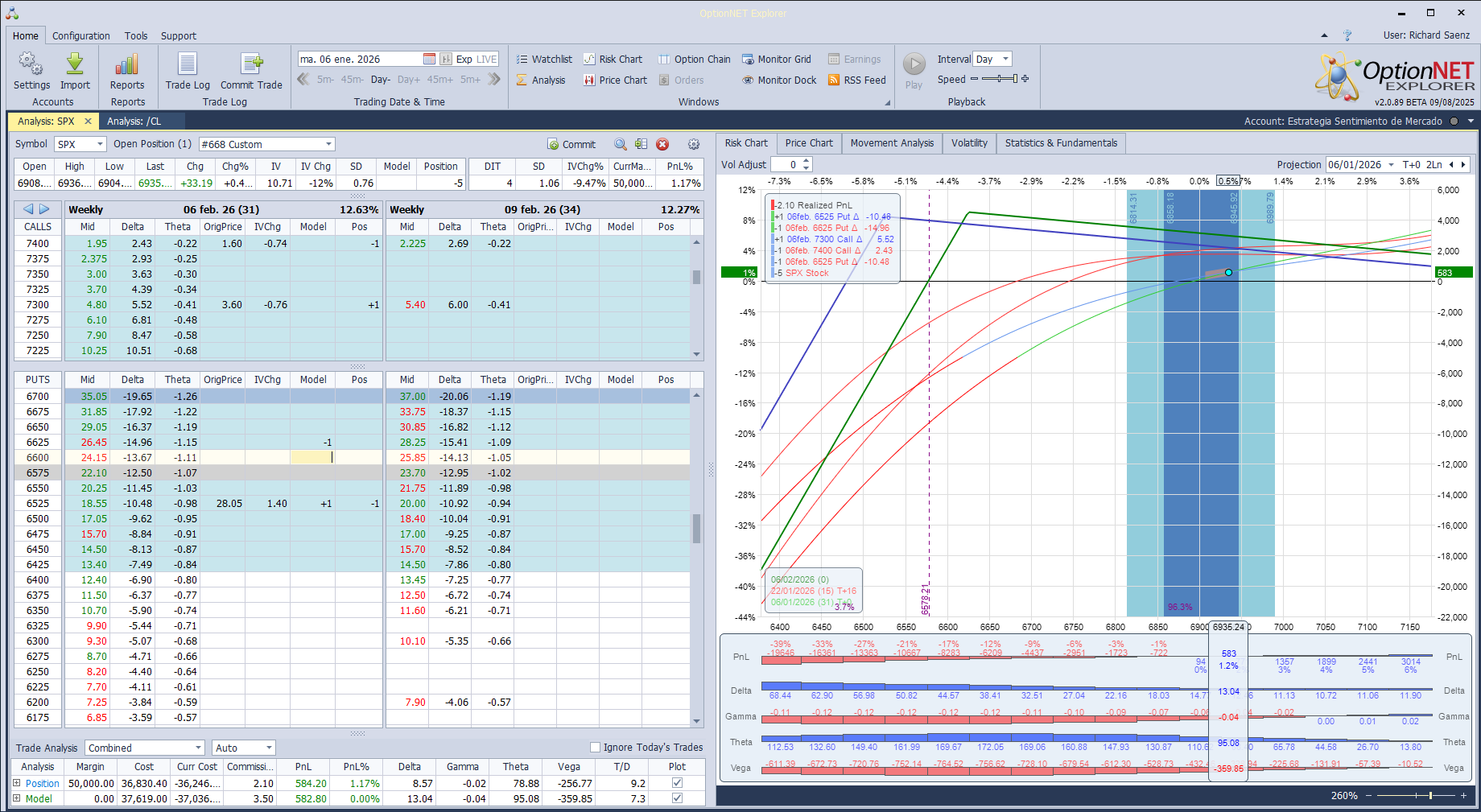Toggle the 2Ln projection lines option

click(1434, 164)
